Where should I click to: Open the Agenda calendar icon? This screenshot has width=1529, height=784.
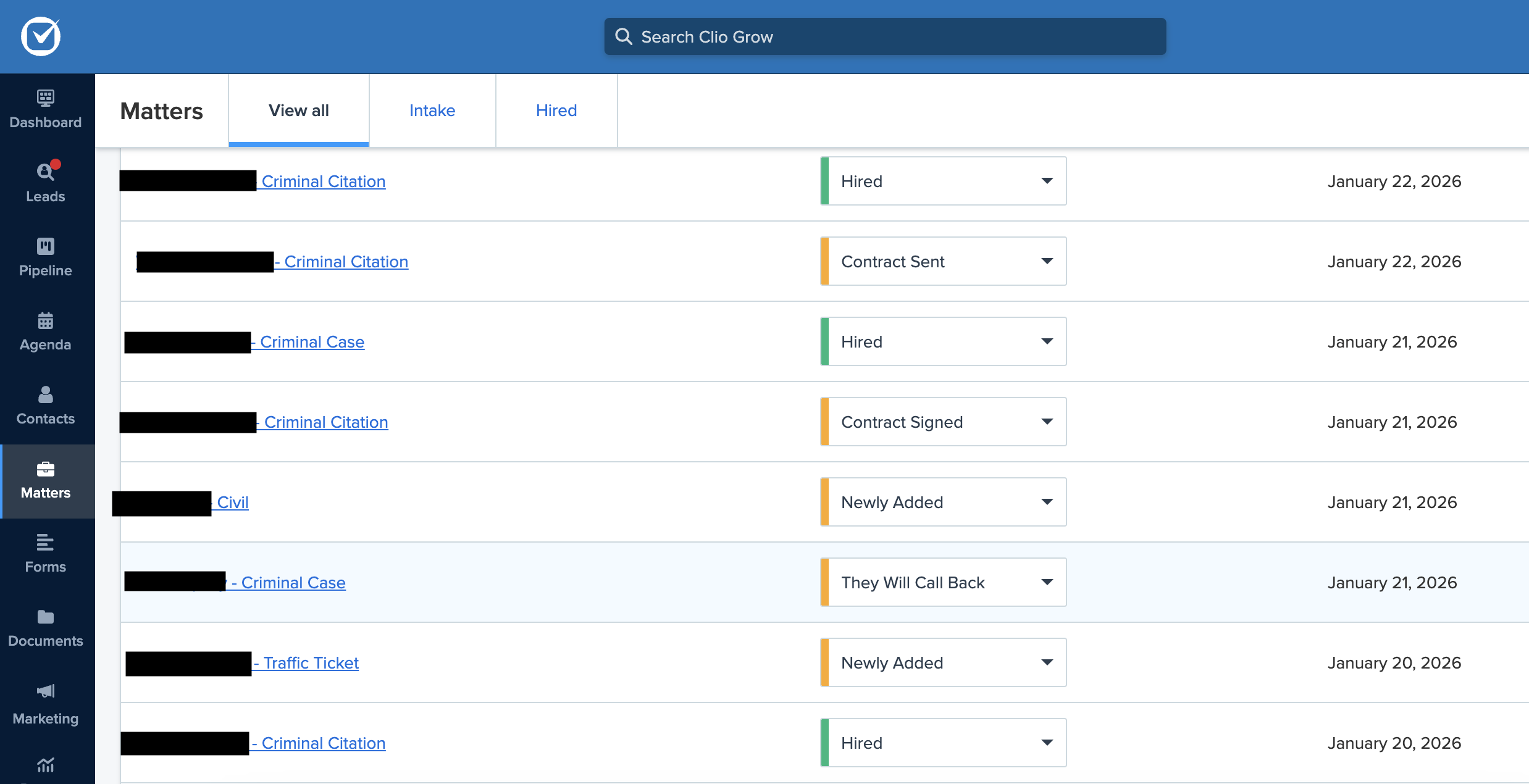pyautogui.click(x=46, y=320)
